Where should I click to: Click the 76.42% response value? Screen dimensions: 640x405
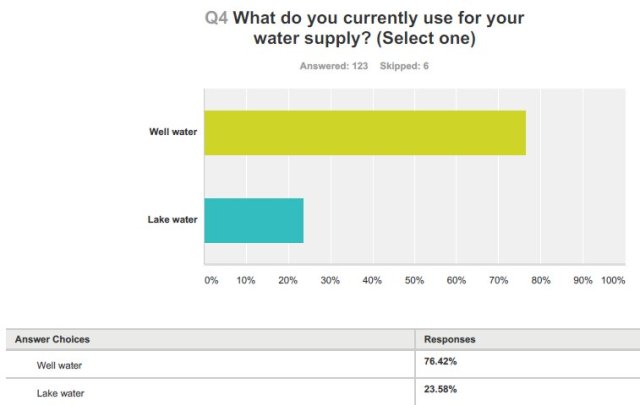point(442,364)
